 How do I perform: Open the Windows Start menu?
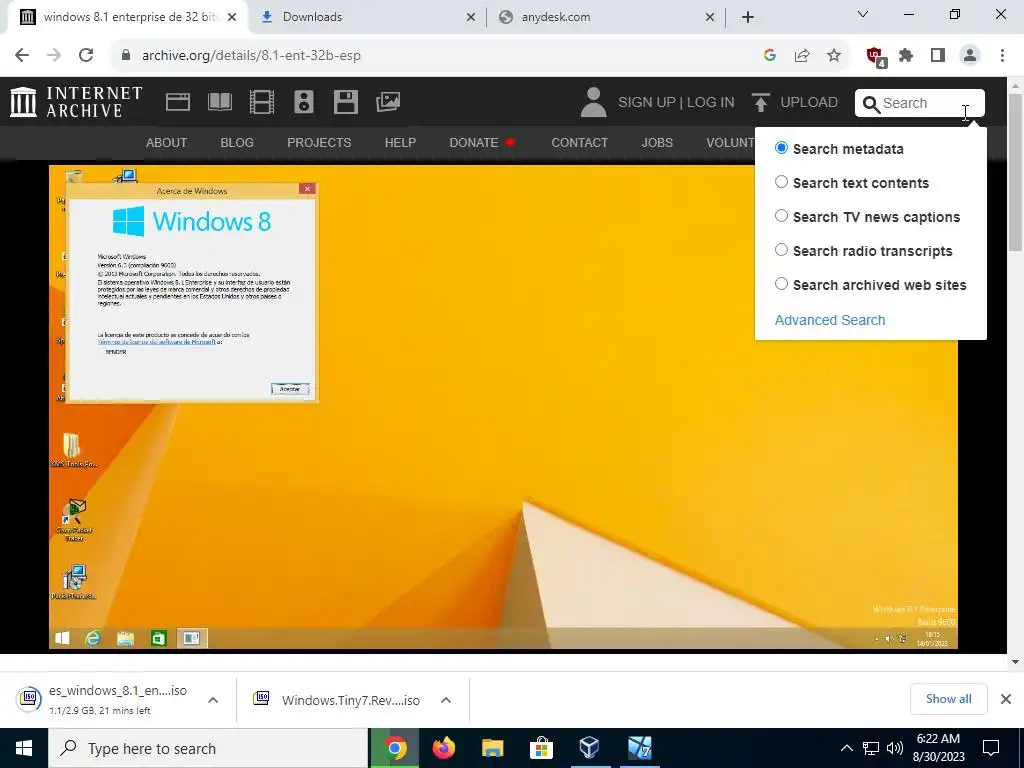(x=24, y=748)
